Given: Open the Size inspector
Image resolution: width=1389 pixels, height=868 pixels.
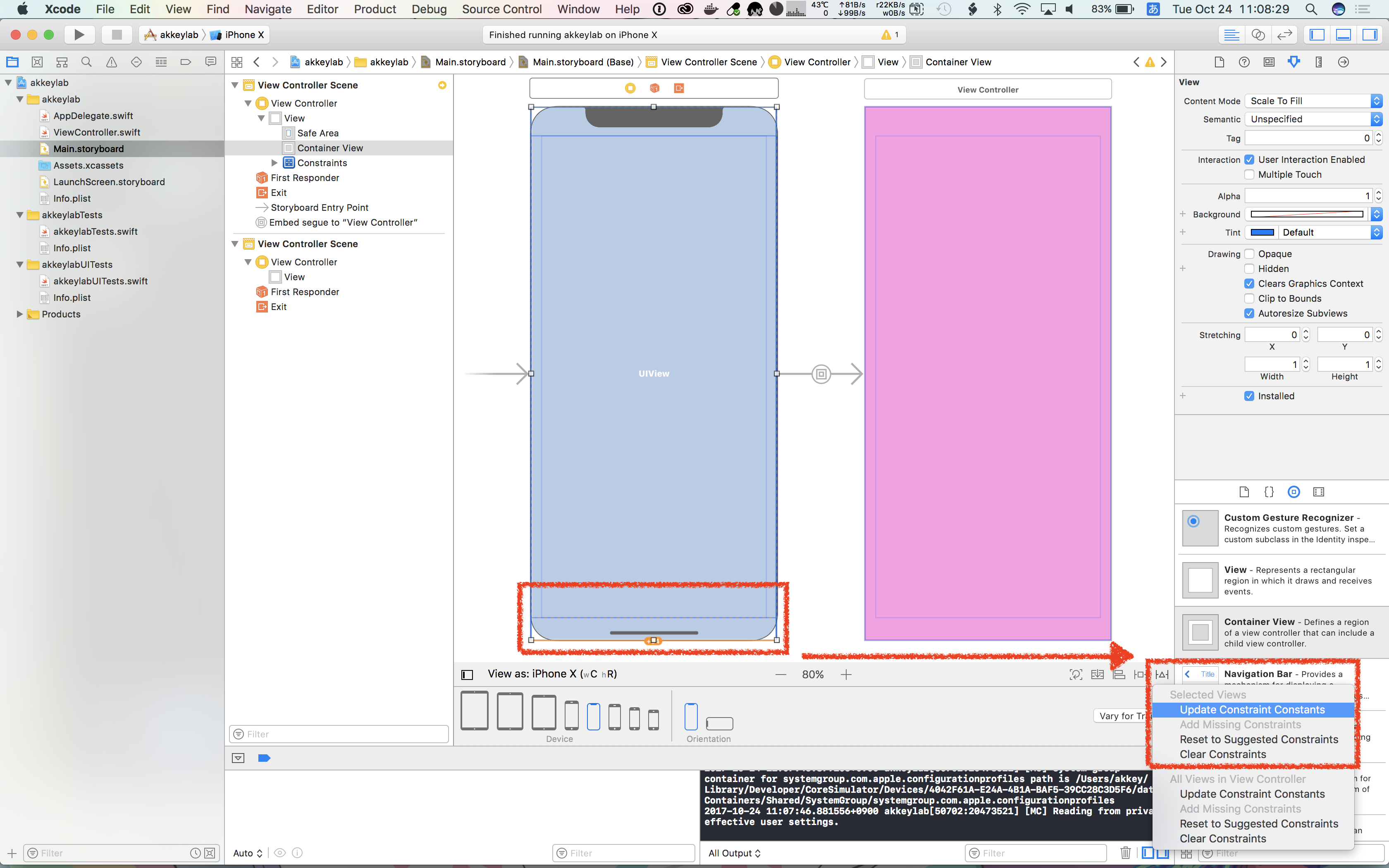Looking at the screenshot, I should [1318, 62].
